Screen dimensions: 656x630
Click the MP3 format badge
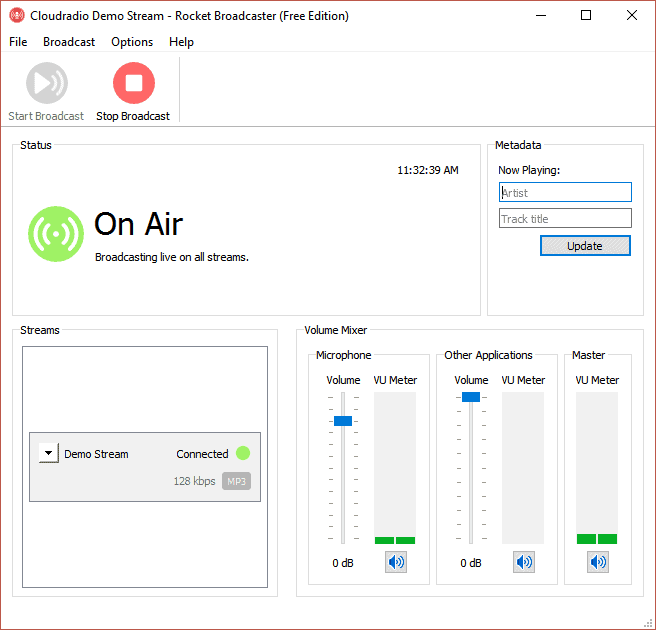236,481
